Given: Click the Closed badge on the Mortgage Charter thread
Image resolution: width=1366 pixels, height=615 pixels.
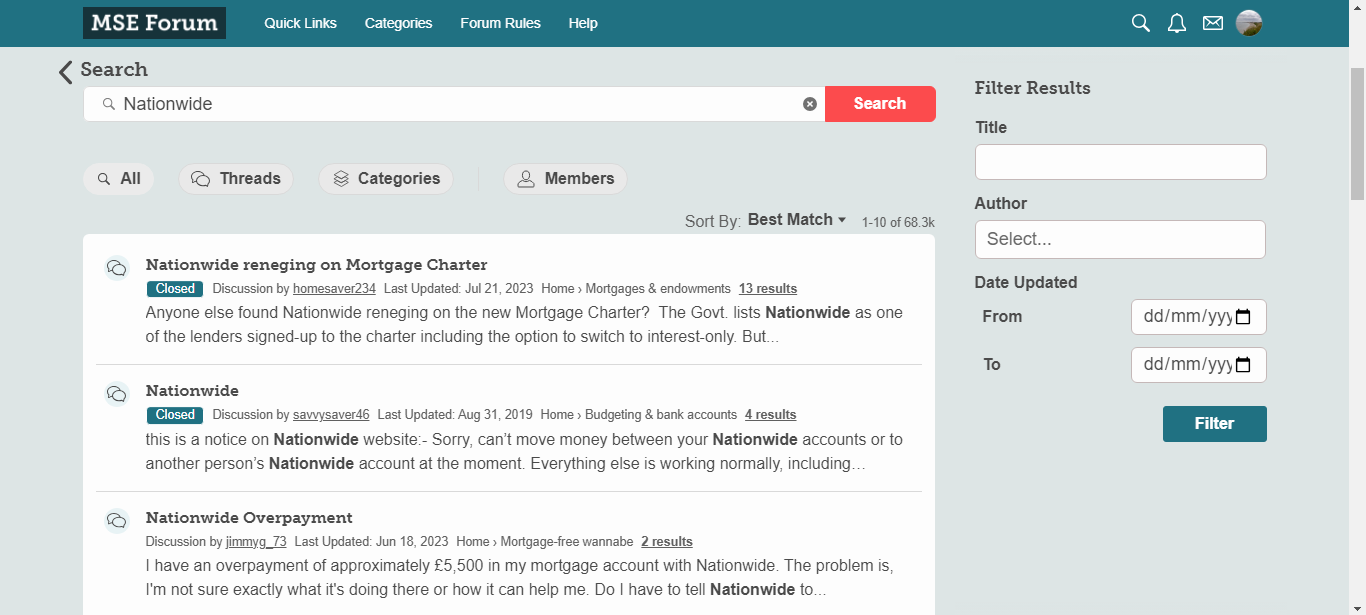Looking at the screenshot, I should 175,289.
